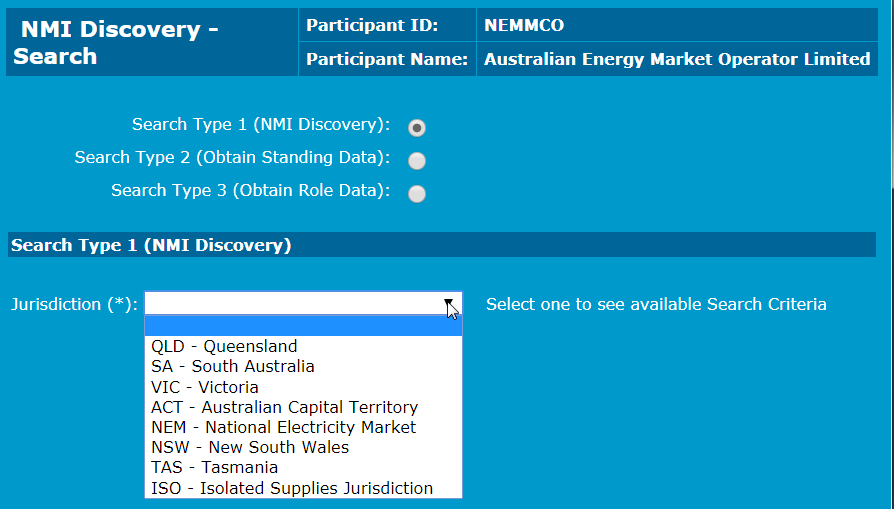Select Search Type 2 (Obtain Standing Data) radio
The height and width of the screenshot is (509, 894).
(x=417, y=161)
